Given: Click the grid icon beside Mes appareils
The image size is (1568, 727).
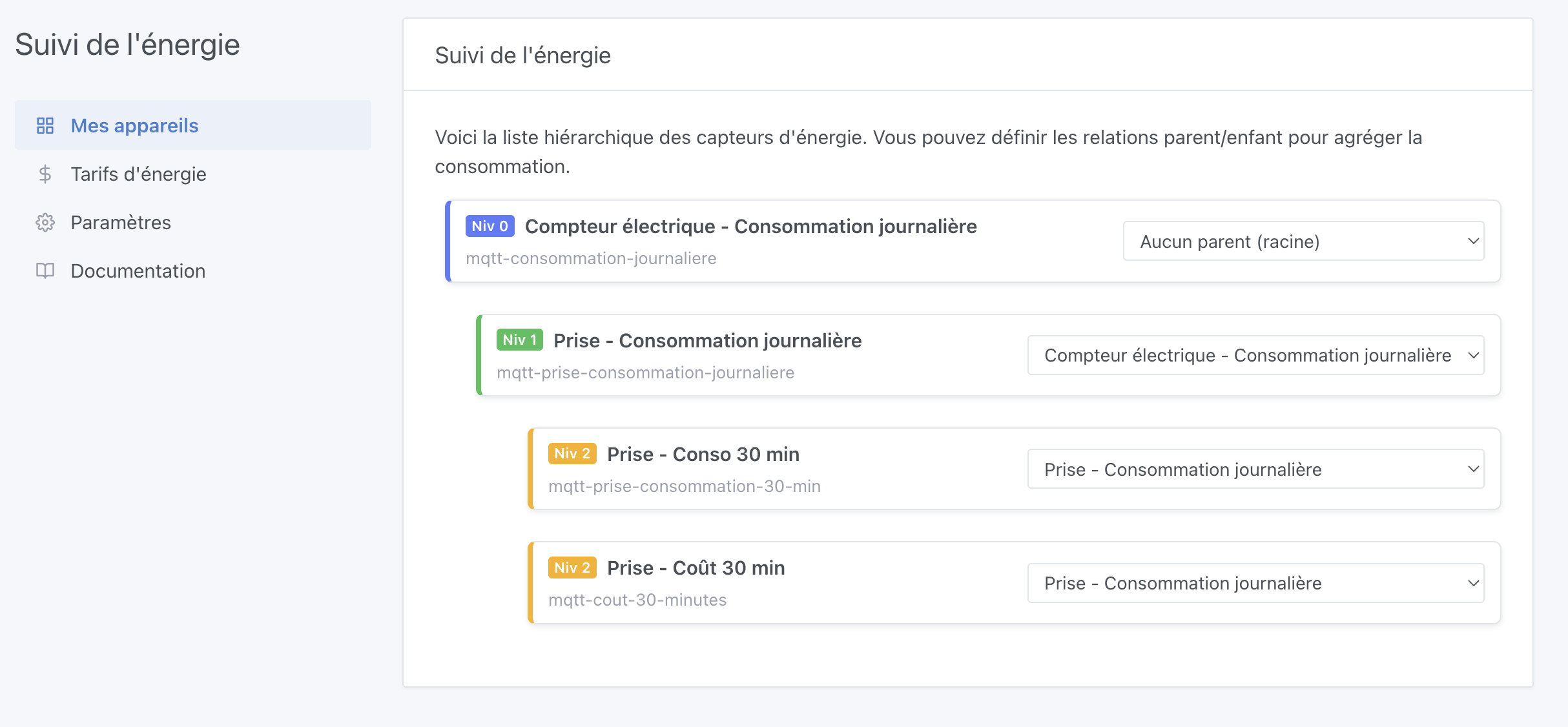Looking at the screenshot, I should (45, 125).
